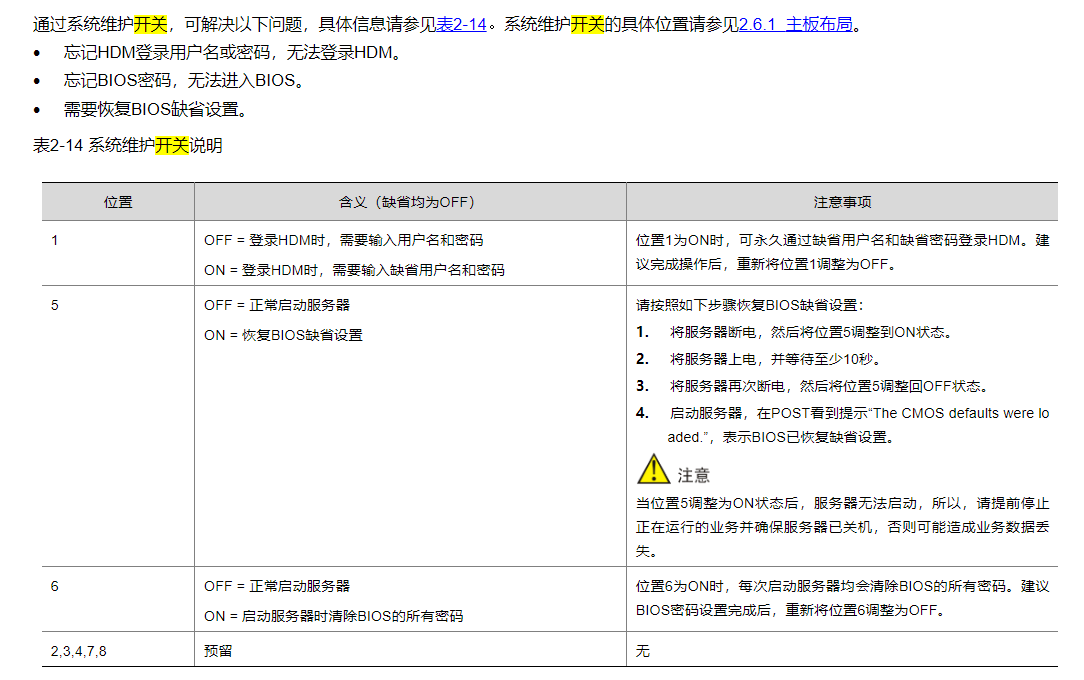1084x680 pixels.
Task: Click the line 请按照如下步骤恢复BIOS缺省设置
Action: pos(750,305)
